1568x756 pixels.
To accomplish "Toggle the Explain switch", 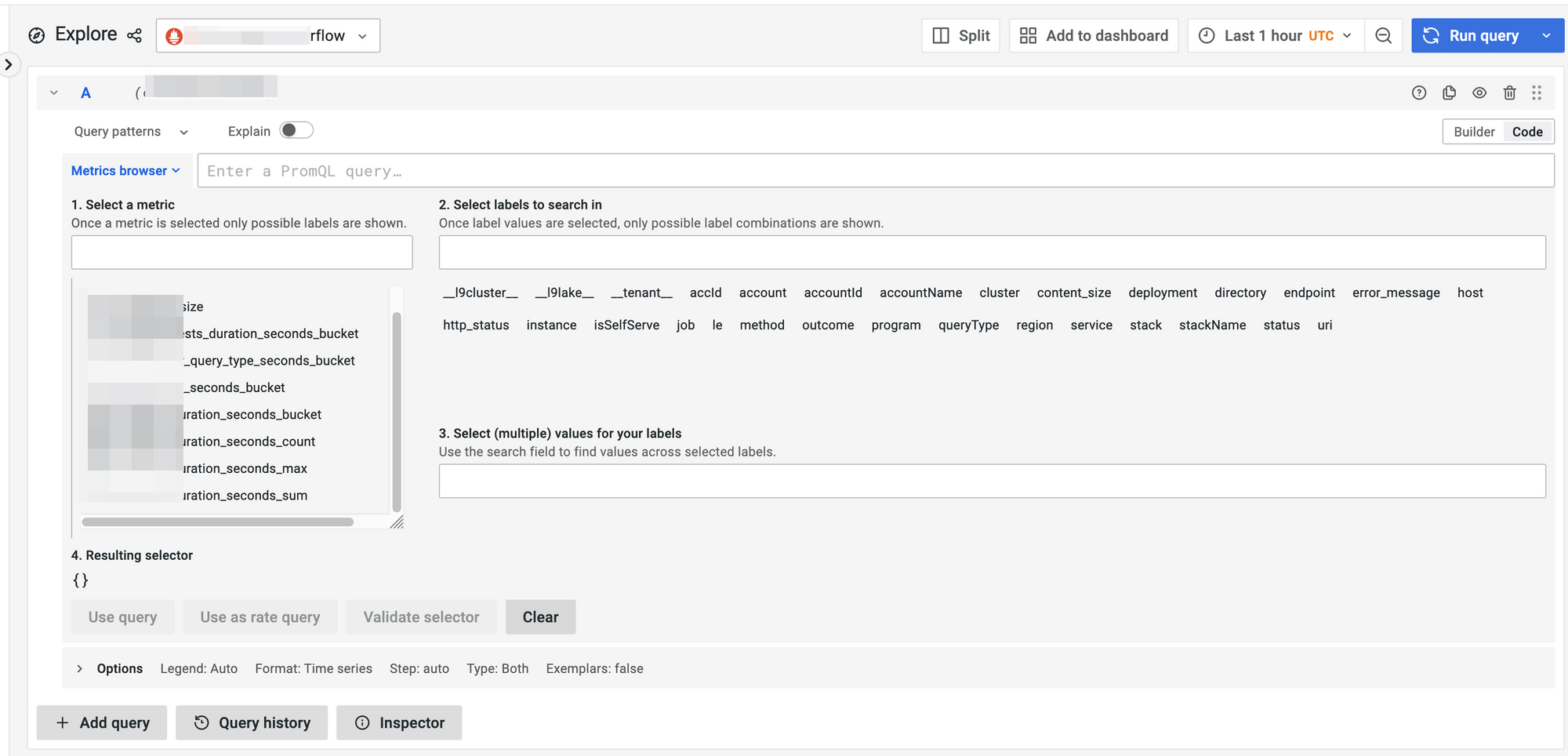I will (296, 131).
